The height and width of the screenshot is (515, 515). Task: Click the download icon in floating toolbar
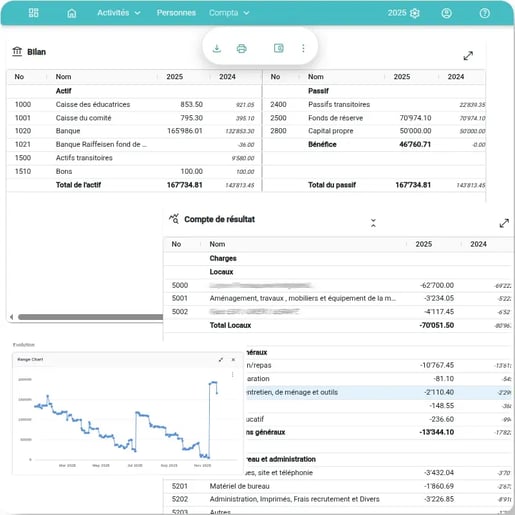[217, 48]
